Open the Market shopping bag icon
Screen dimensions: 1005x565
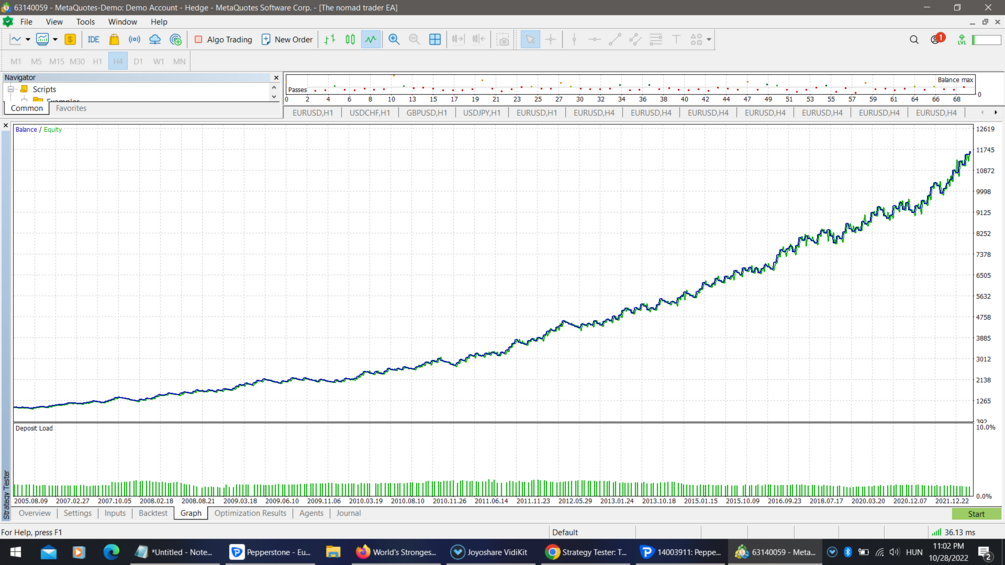pyautogui.click(x=114, y=40)
